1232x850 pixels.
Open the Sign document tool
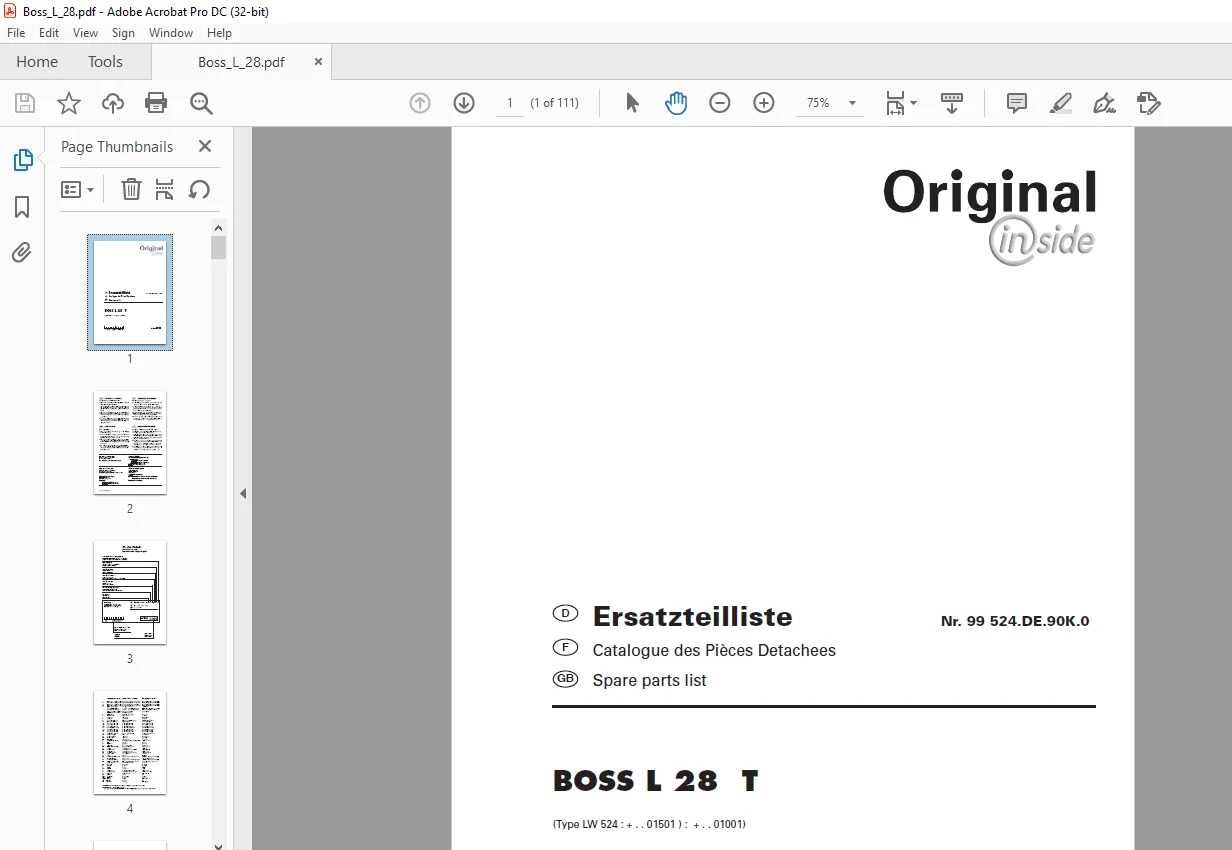pyautogui.click(x=1104, y=103)
